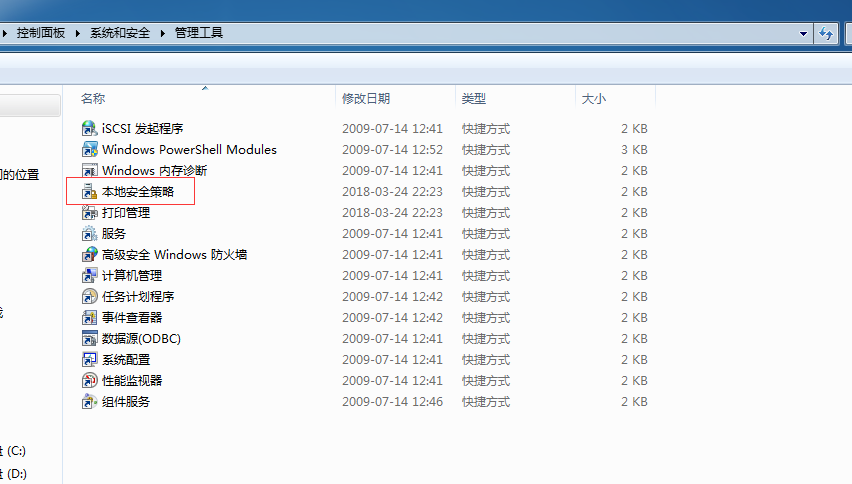Select the drive (D:) in the navigation pane

[13, 474]
